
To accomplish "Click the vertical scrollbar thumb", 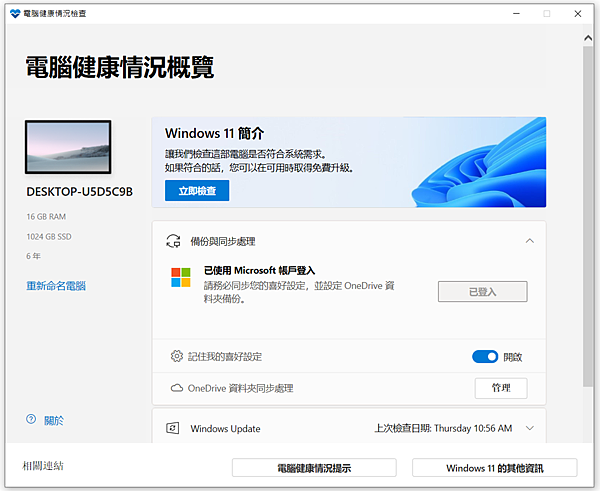I will click(588, 216).
